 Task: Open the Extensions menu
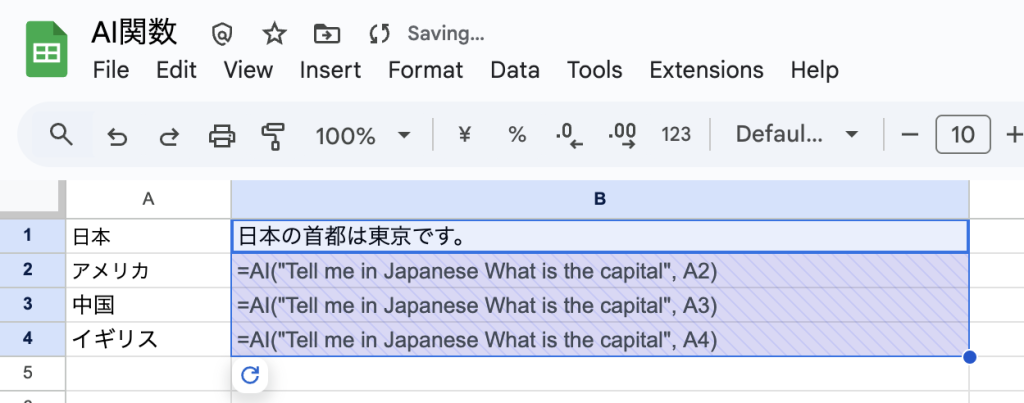706,70
